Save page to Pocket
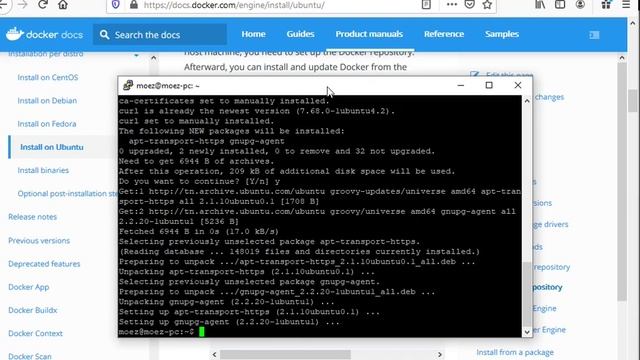640x360 pixels. [470, 5]
